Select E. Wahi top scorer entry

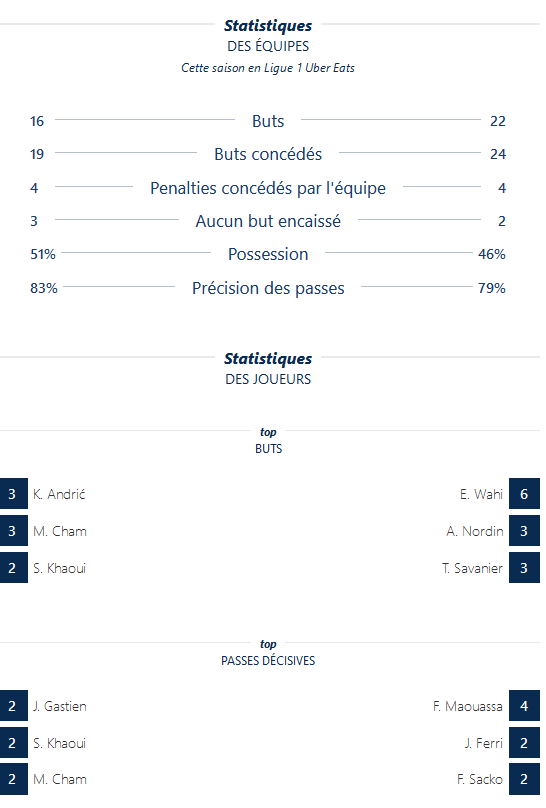[x=481, y=494]
